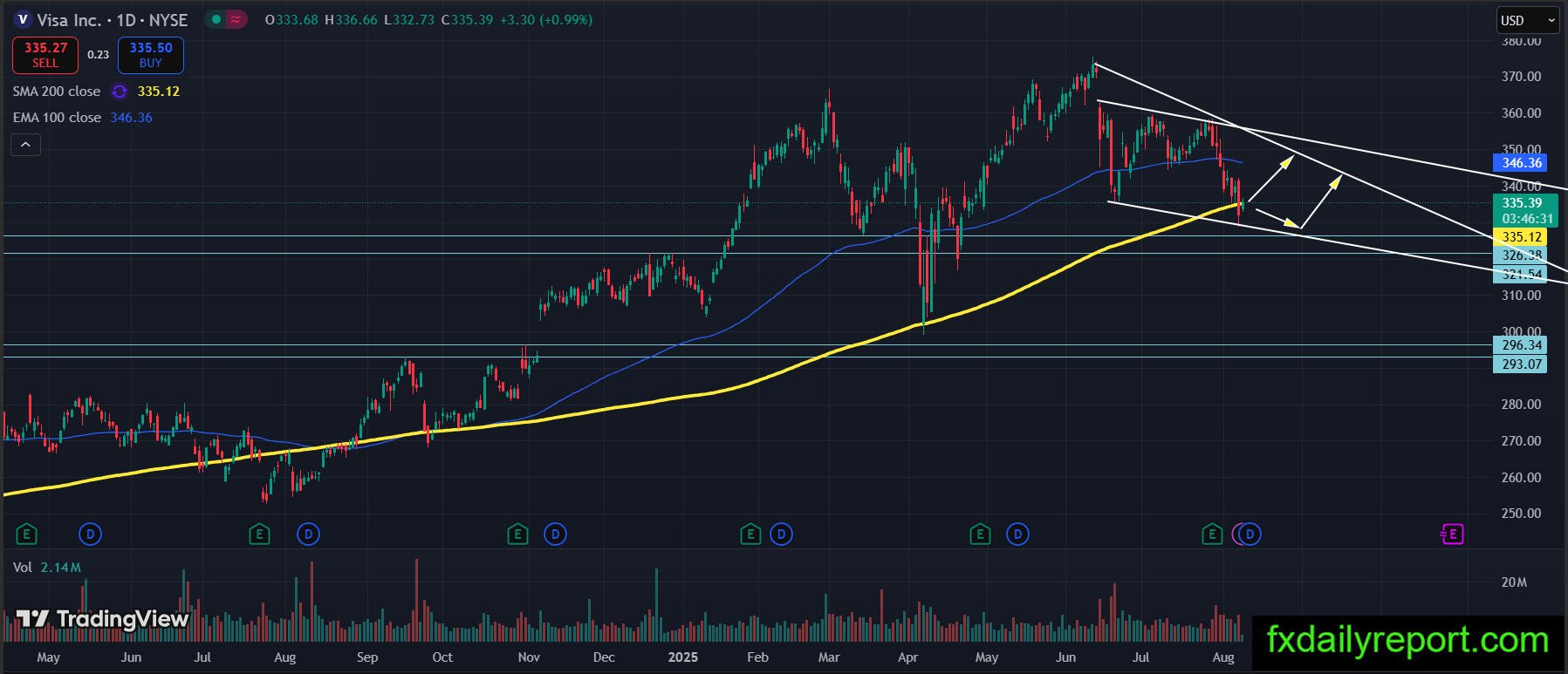This screenshot has height=674, width=1568.
Task: Open the dividend D marker for May 2025
Action: click(x=1017, y=534)
